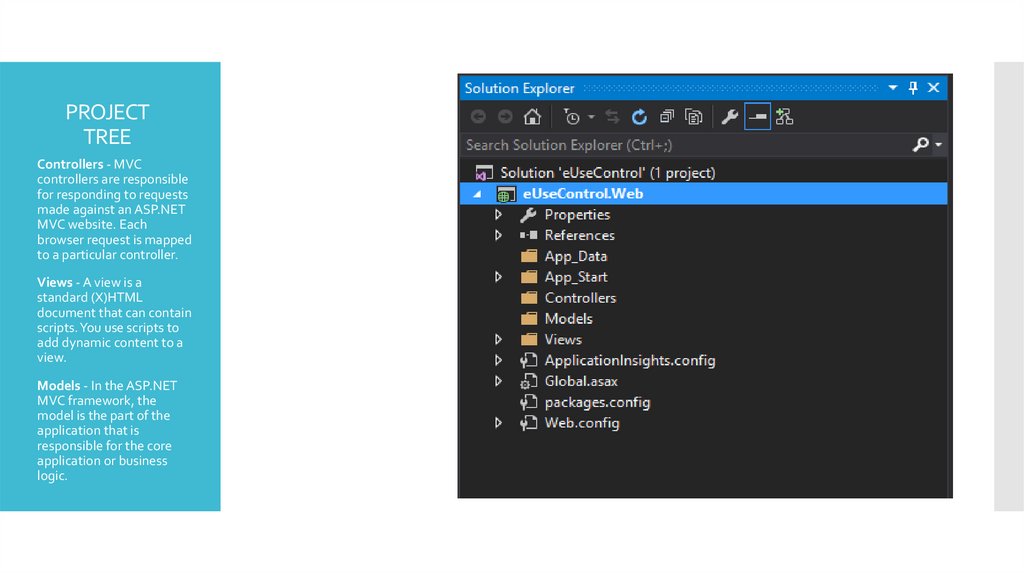This screenshot has width=1024, height=574.
Task: Click the App_Data folder icon
Action: [x=529, y=256]
